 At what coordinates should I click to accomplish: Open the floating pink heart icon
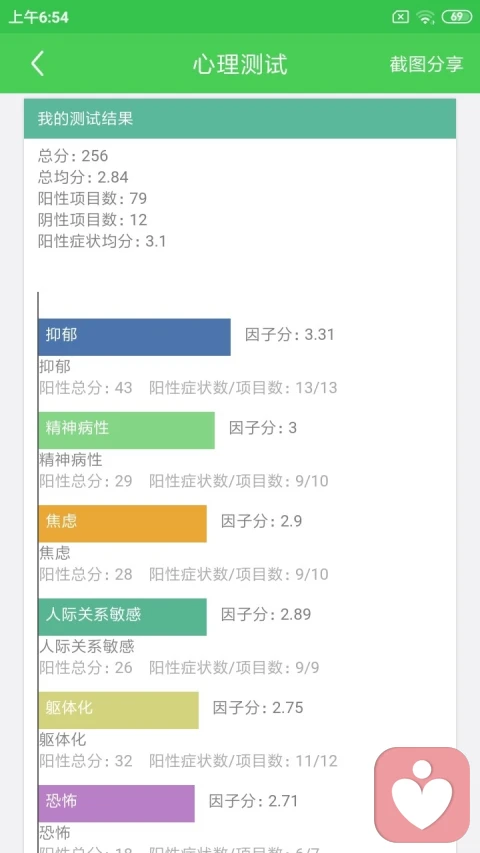click(422, 795)
